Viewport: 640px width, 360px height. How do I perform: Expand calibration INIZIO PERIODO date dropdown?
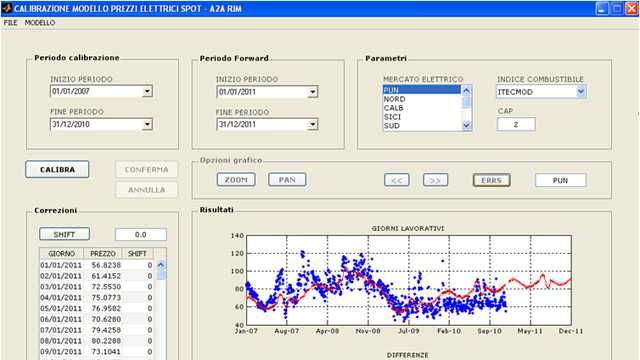(x=147, y=91)
